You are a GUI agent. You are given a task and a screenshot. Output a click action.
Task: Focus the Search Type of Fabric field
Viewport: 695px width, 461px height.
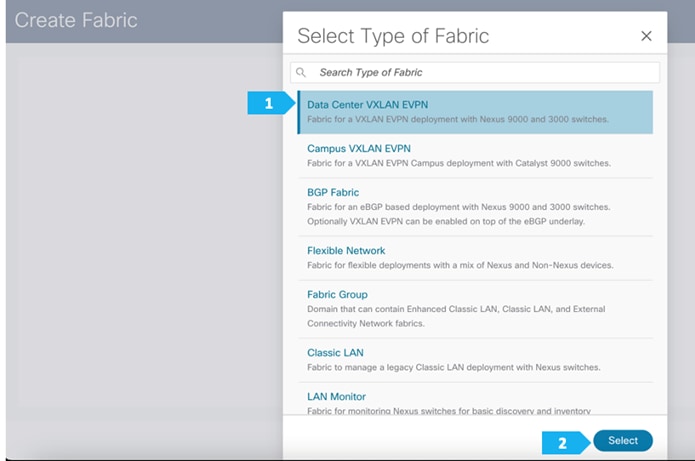475,72
